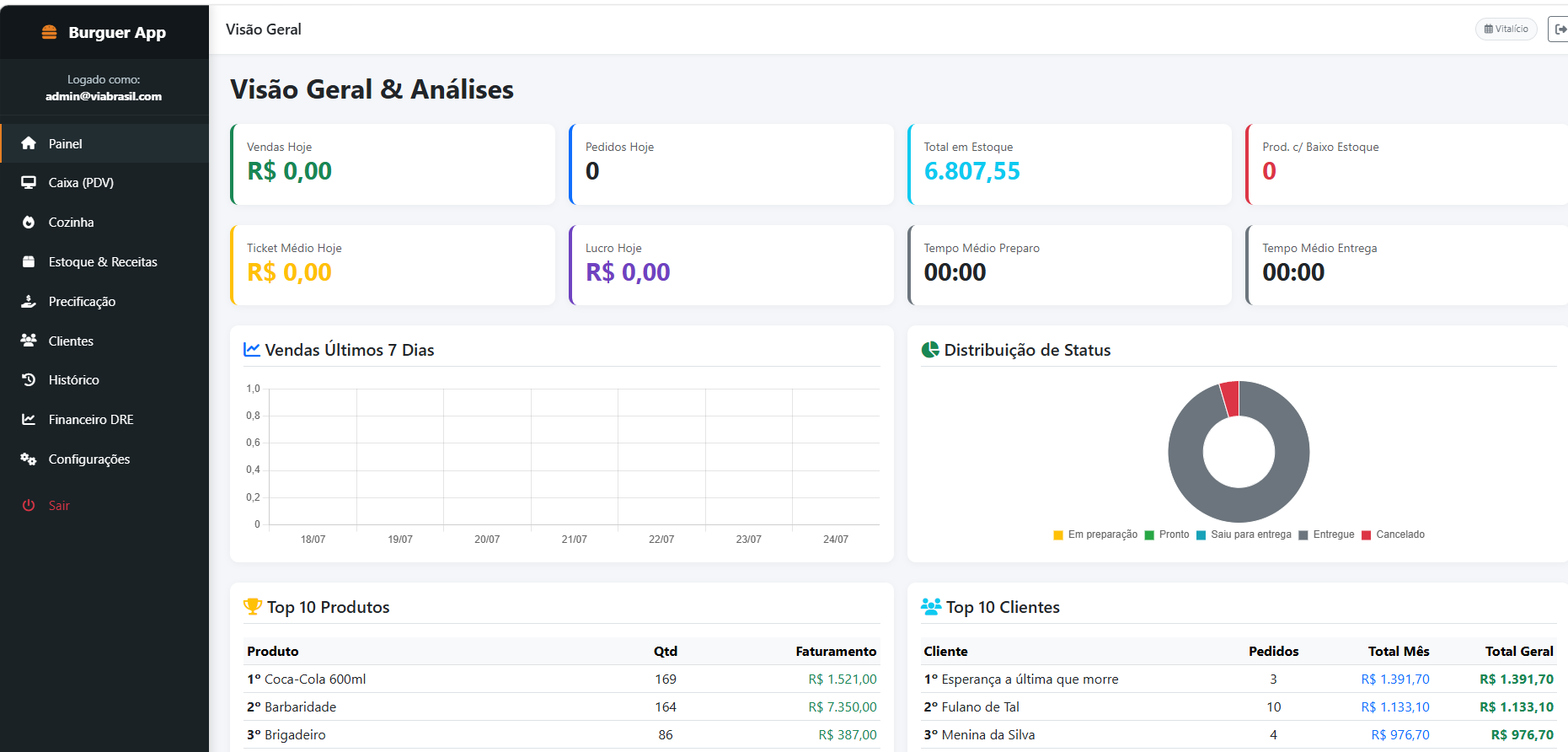Toggle Entregue legend item in chart
This screenshot has width=1568, height=752.
pyautogui.click(x=1326, y=534)
